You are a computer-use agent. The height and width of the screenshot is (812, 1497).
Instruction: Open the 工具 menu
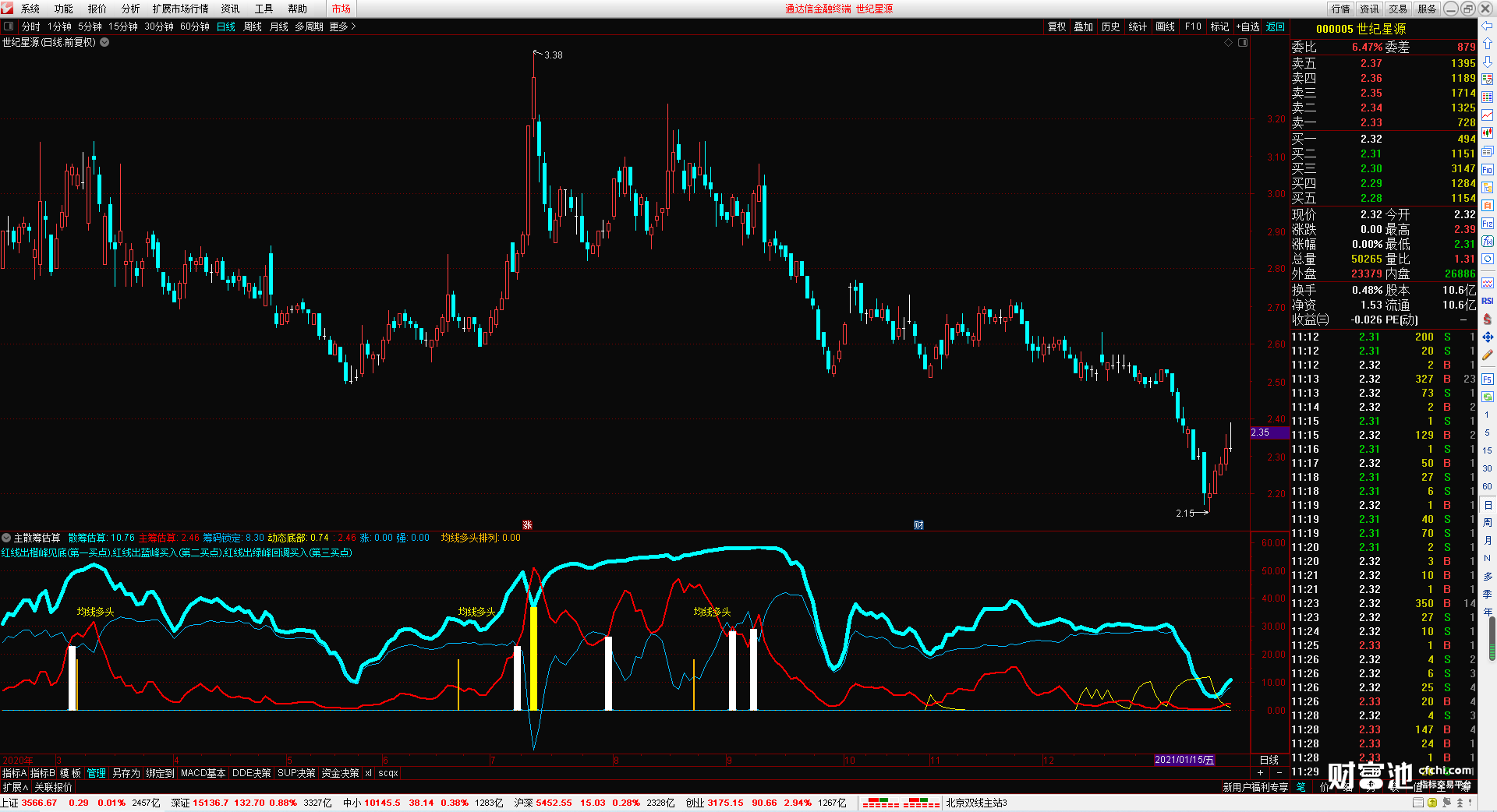coord(264,9)
